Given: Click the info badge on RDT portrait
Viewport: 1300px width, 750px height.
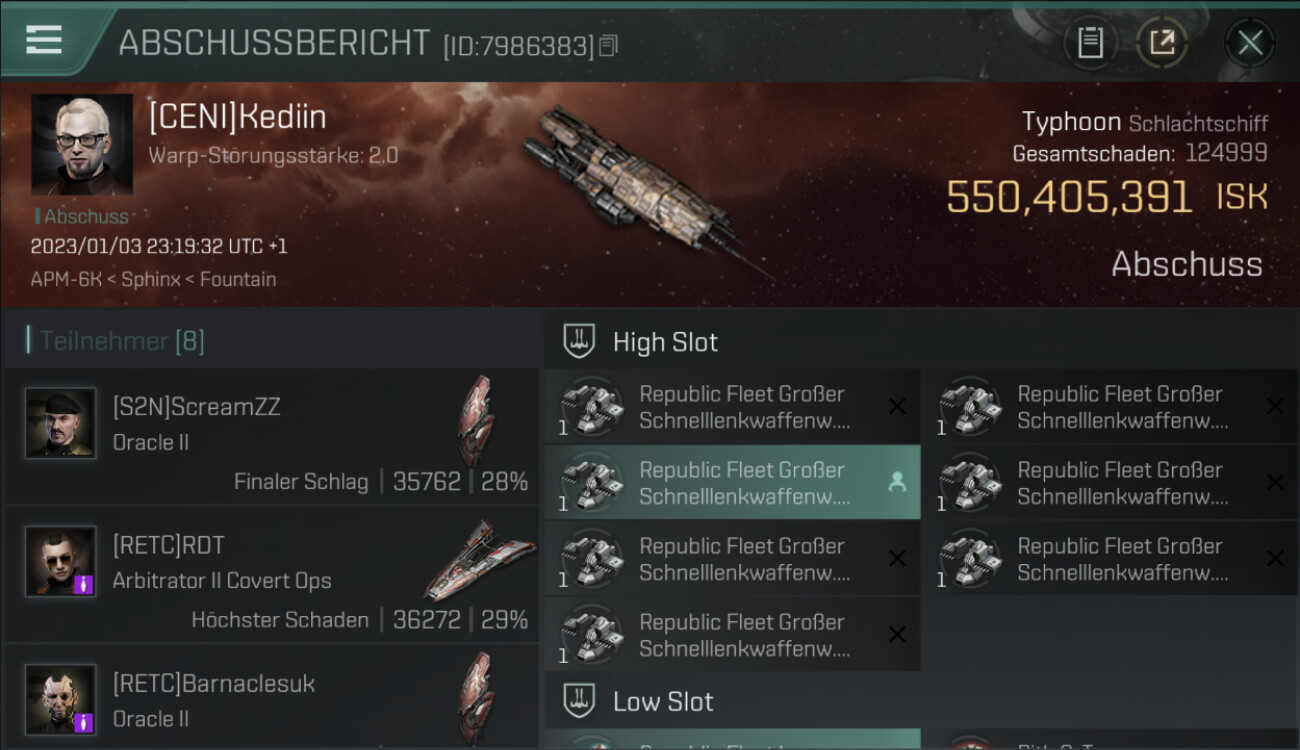Looking at the screenshot, I should coord(84,584).
